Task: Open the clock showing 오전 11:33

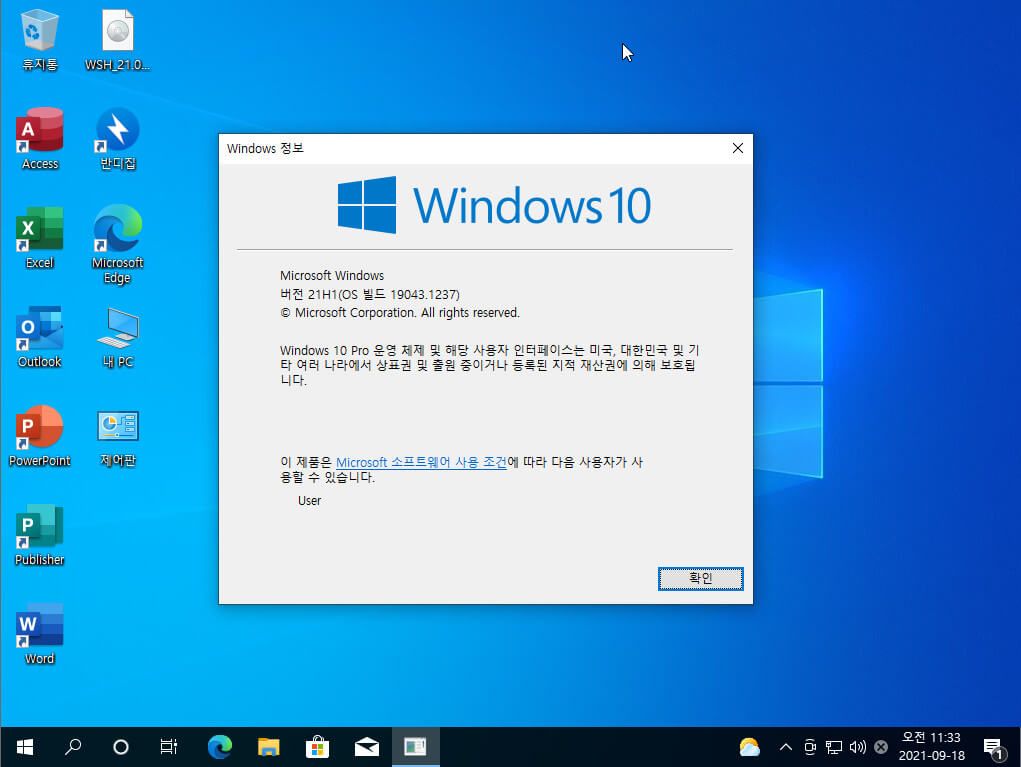Action: coord(931,747)
